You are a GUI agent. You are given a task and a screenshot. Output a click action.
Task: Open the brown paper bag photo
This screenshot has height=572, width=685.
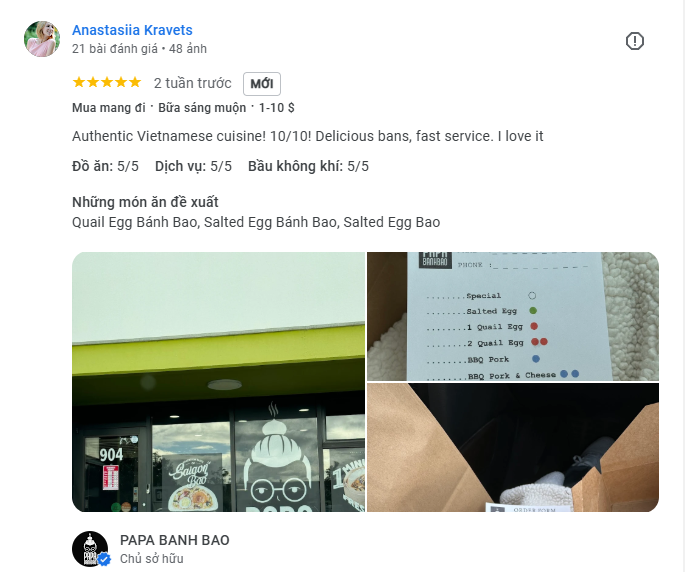tap(513, 447)
